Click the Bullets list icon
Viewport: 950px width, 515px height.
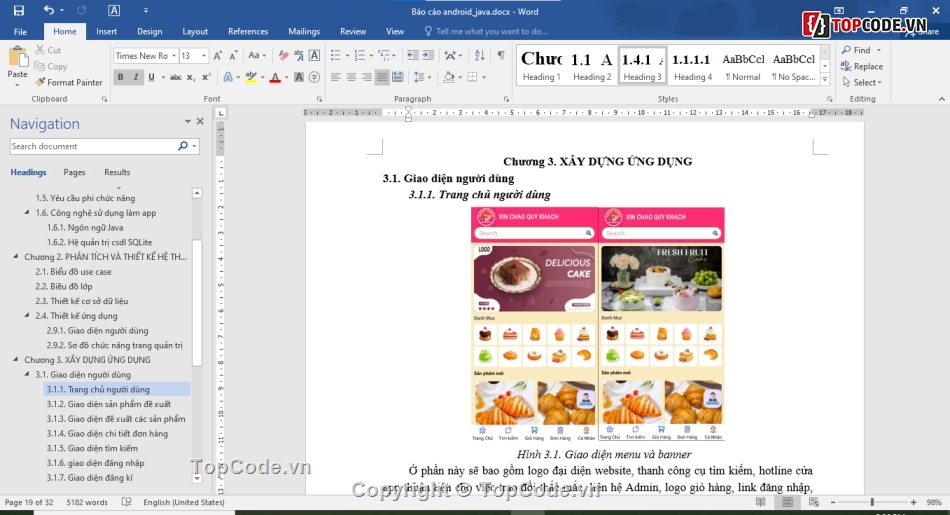pos(336,56)
